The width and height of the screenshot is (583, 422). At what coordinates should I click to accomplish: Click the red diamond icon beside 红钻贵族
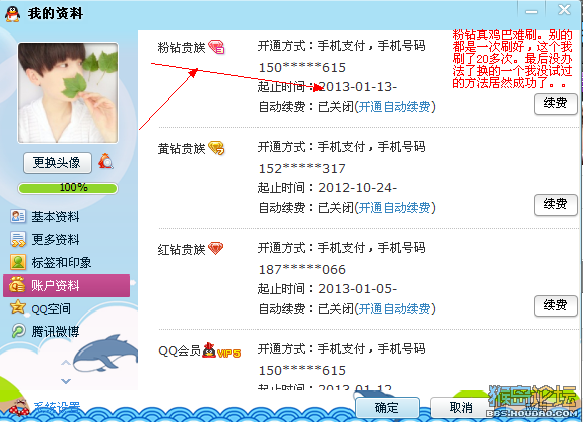click(216, 248)
